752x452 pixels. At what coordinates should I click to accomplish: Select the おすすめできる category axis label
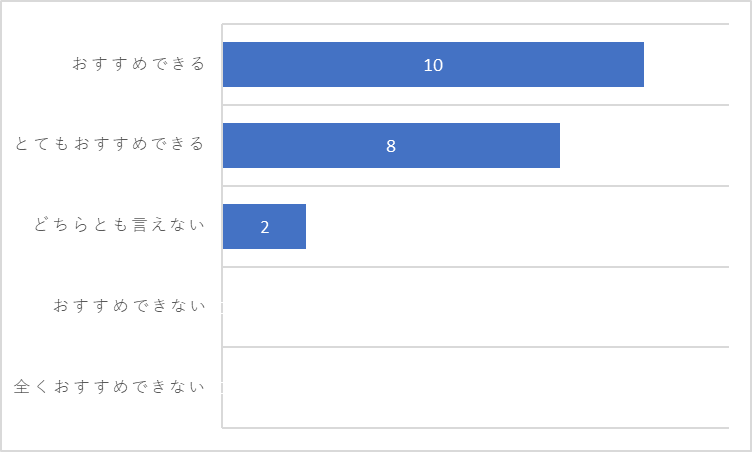pyautogui.click(x=139, y=64)
